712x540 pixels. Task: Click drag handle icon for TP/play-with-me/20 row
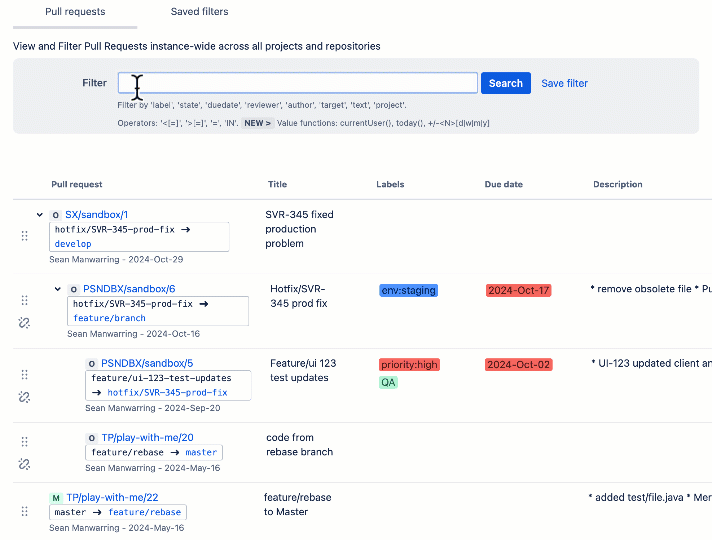[x=25, y=441]
